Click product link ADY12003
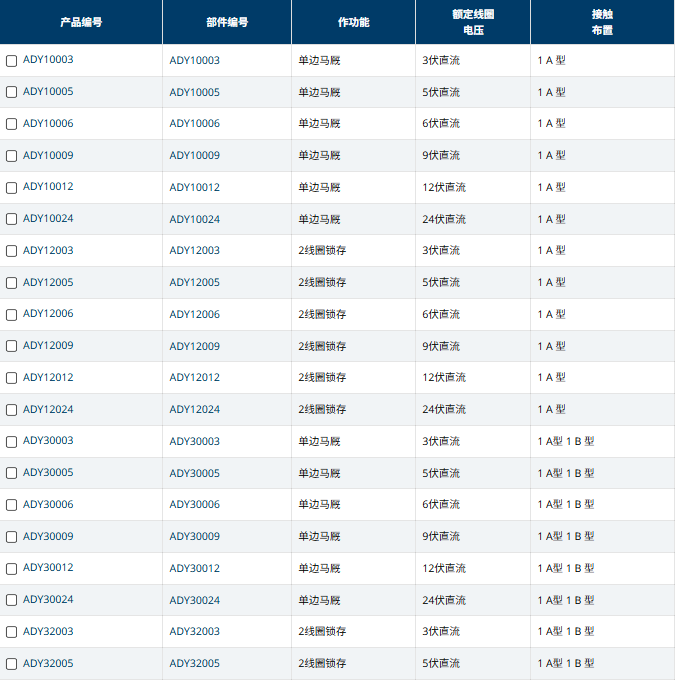 point(48,251)
